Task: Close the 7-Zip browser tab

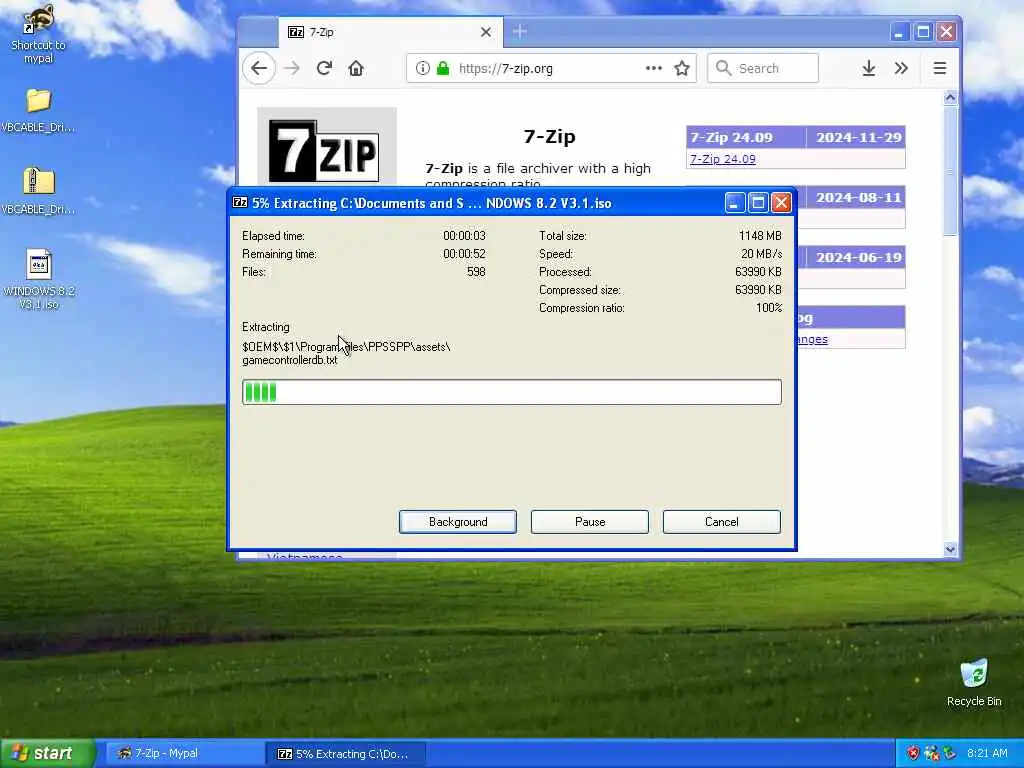Action: [x=486, y=32]
